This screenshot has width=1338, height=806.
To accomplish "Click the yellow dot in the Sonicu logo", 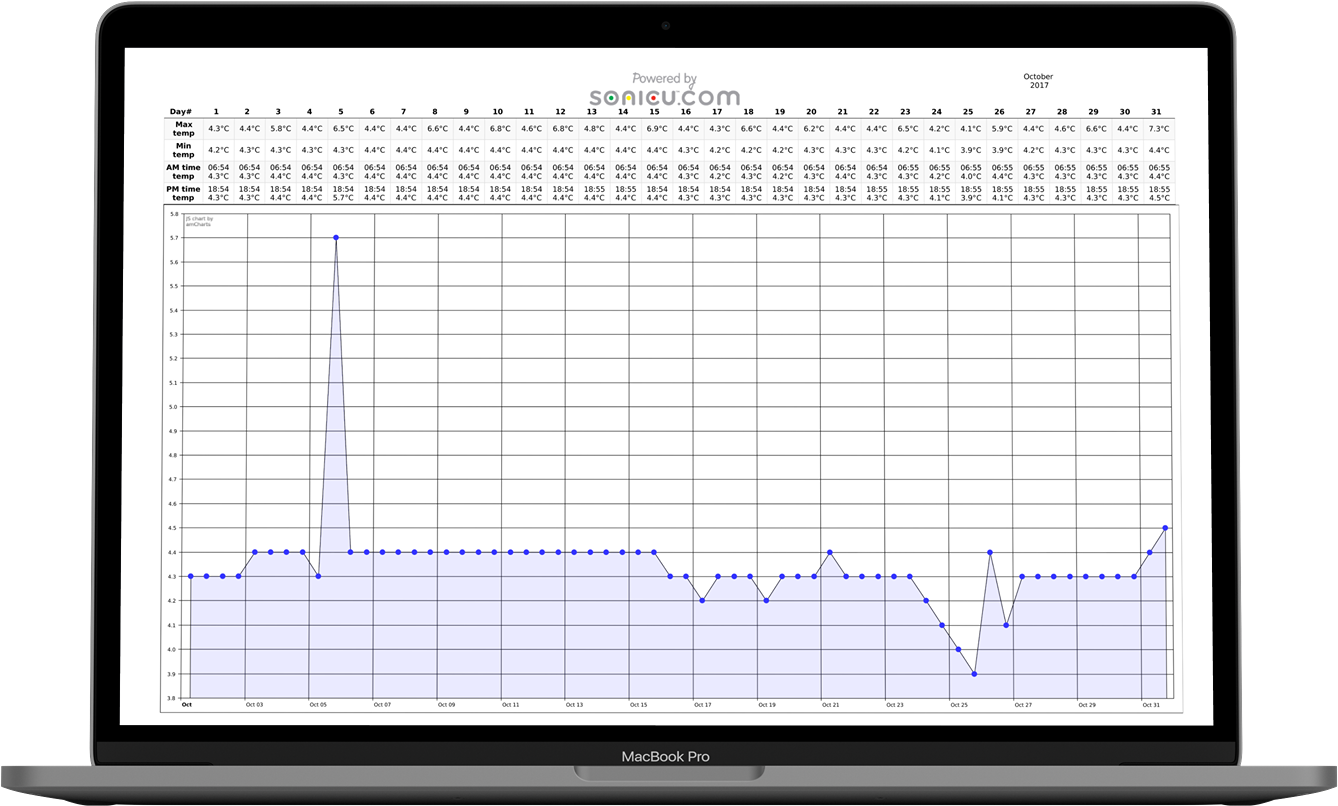I will [x=629, y=98].
